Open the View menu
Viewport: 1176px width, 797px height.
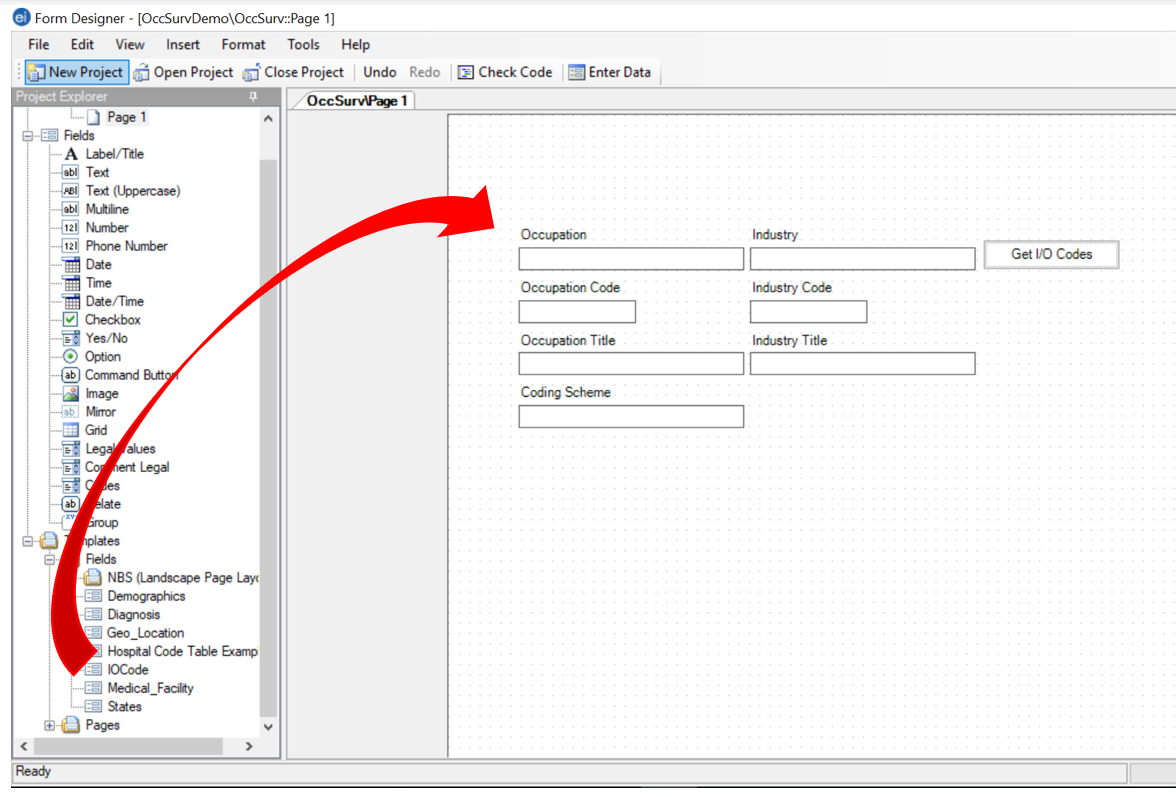(130, 44)
